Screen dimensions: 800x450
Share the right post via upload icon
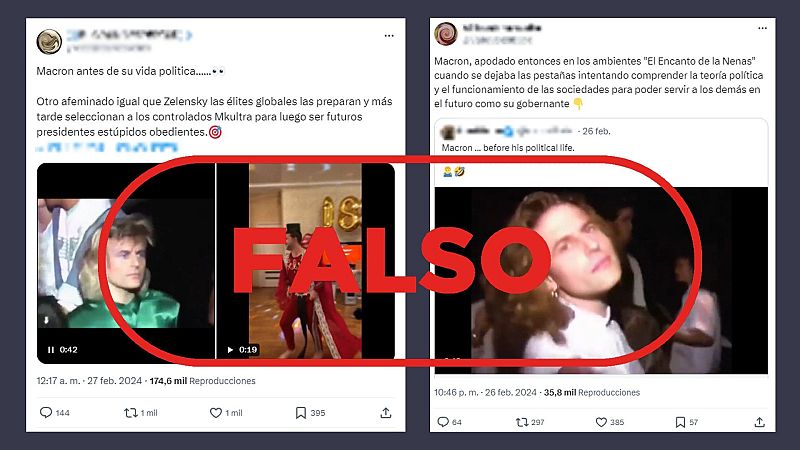coord(759,422)
